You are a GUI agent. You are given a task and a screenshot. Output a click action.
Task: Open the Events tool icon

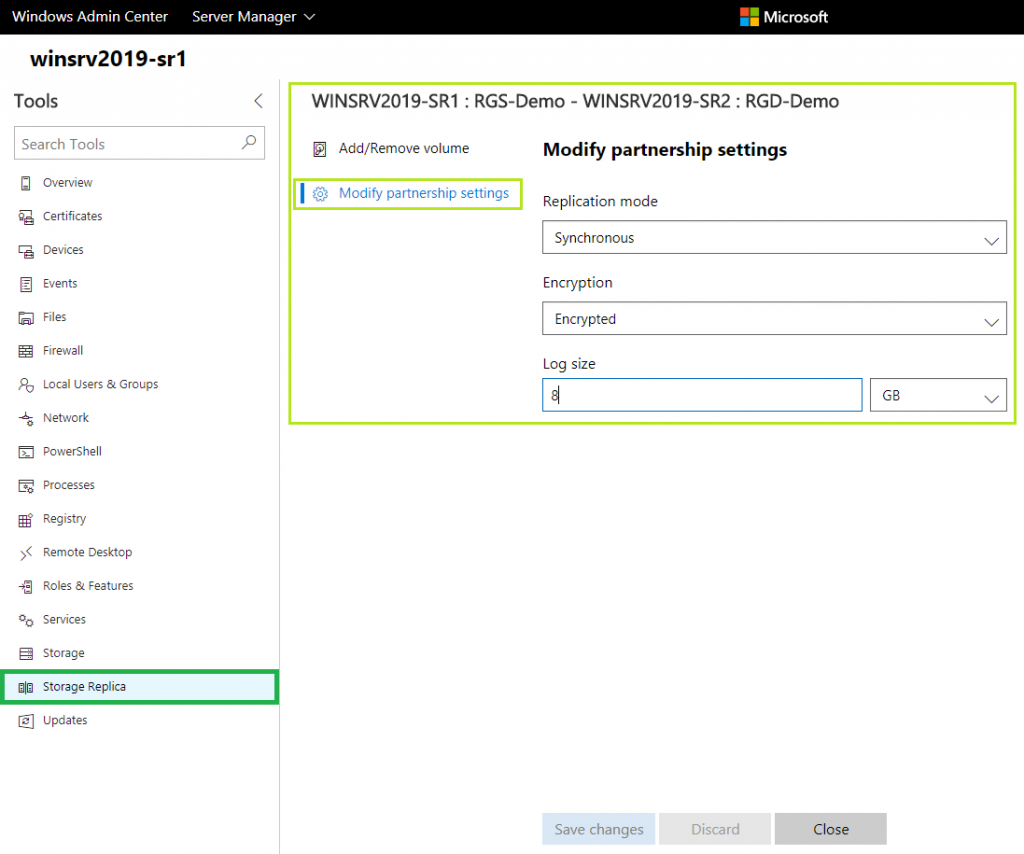pos(25,283)
